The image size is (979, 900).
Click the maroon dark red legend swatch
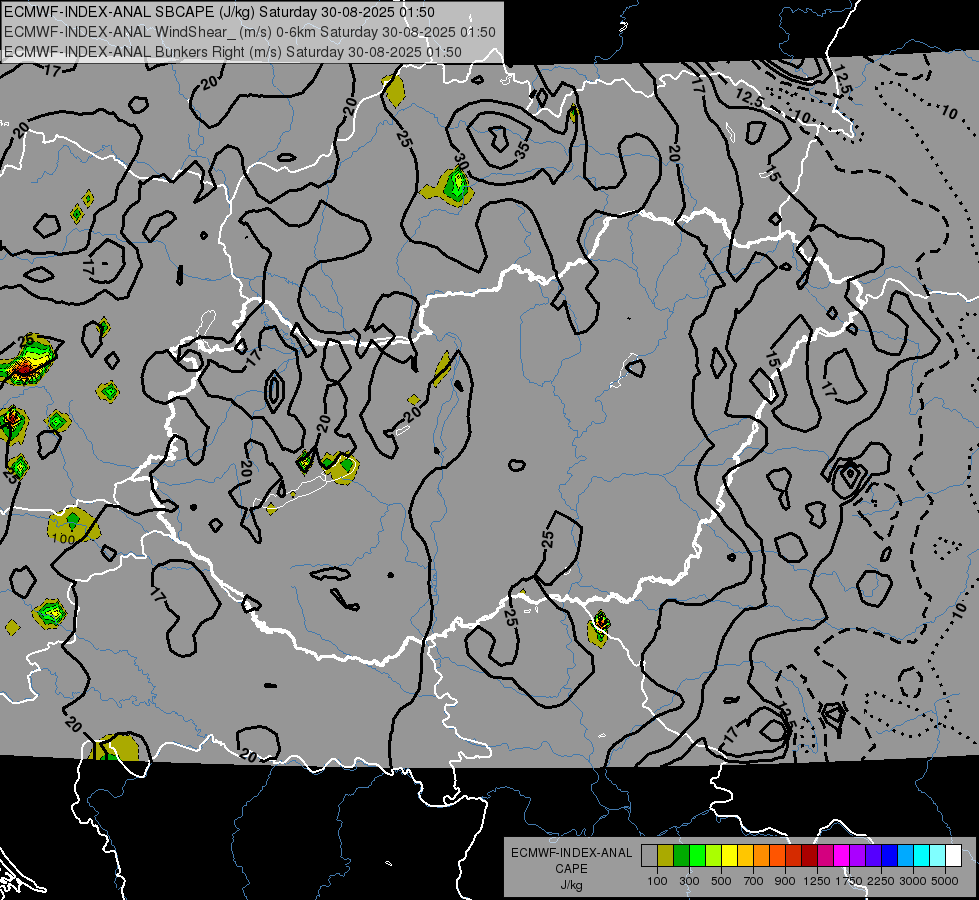tap(809, 856)
